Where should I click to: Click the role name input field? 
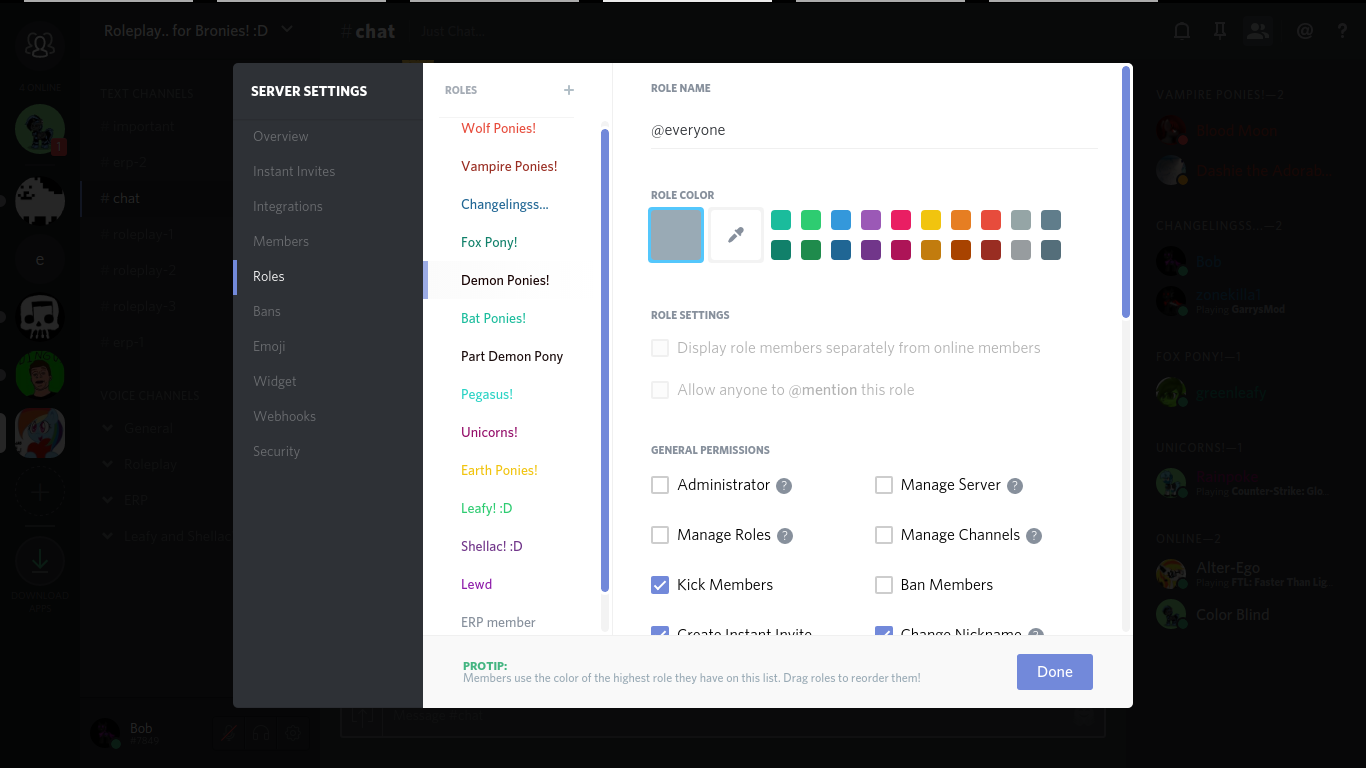[x=874, y=130]
